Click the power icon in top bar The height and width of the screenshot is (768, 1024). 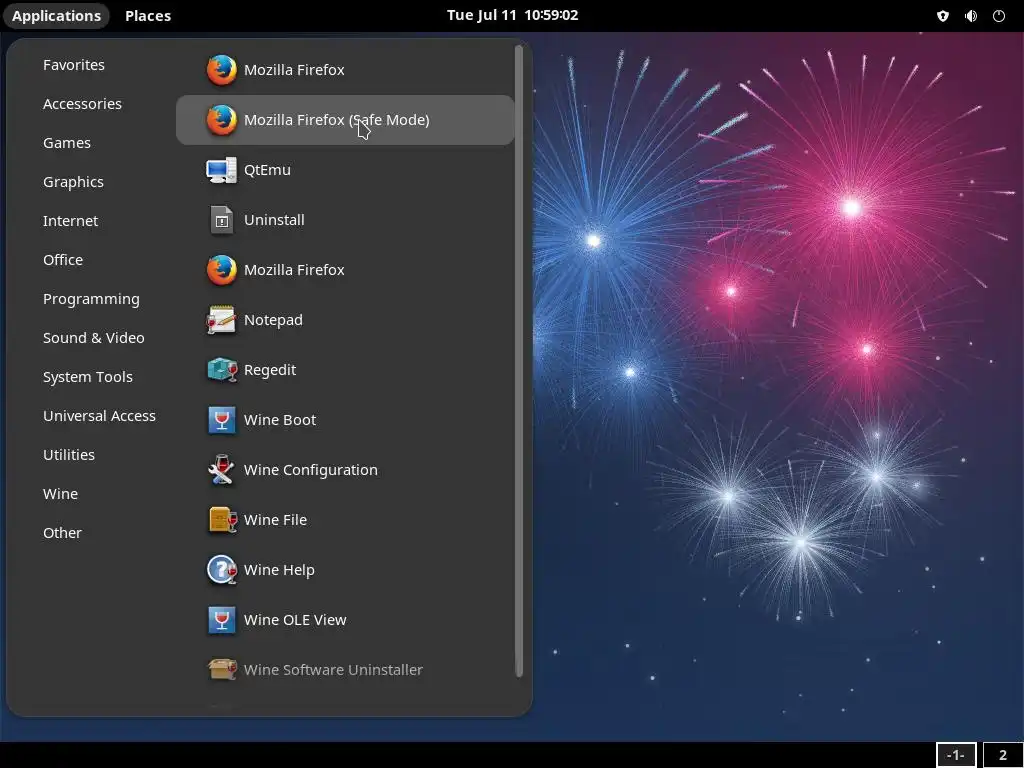[x=999, y=16]
